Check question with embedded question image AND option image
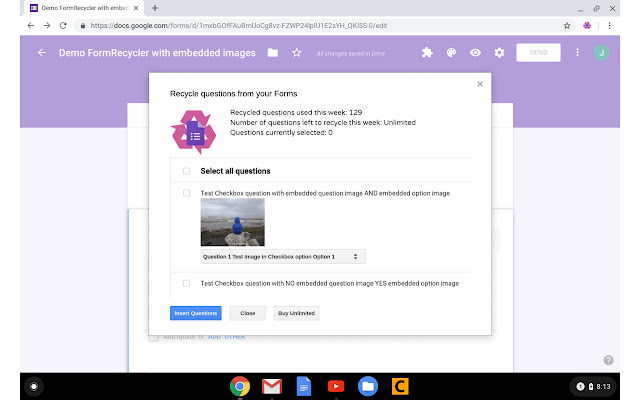The width and height of the screenshot is (640, 400). click(x=187, y=193)
